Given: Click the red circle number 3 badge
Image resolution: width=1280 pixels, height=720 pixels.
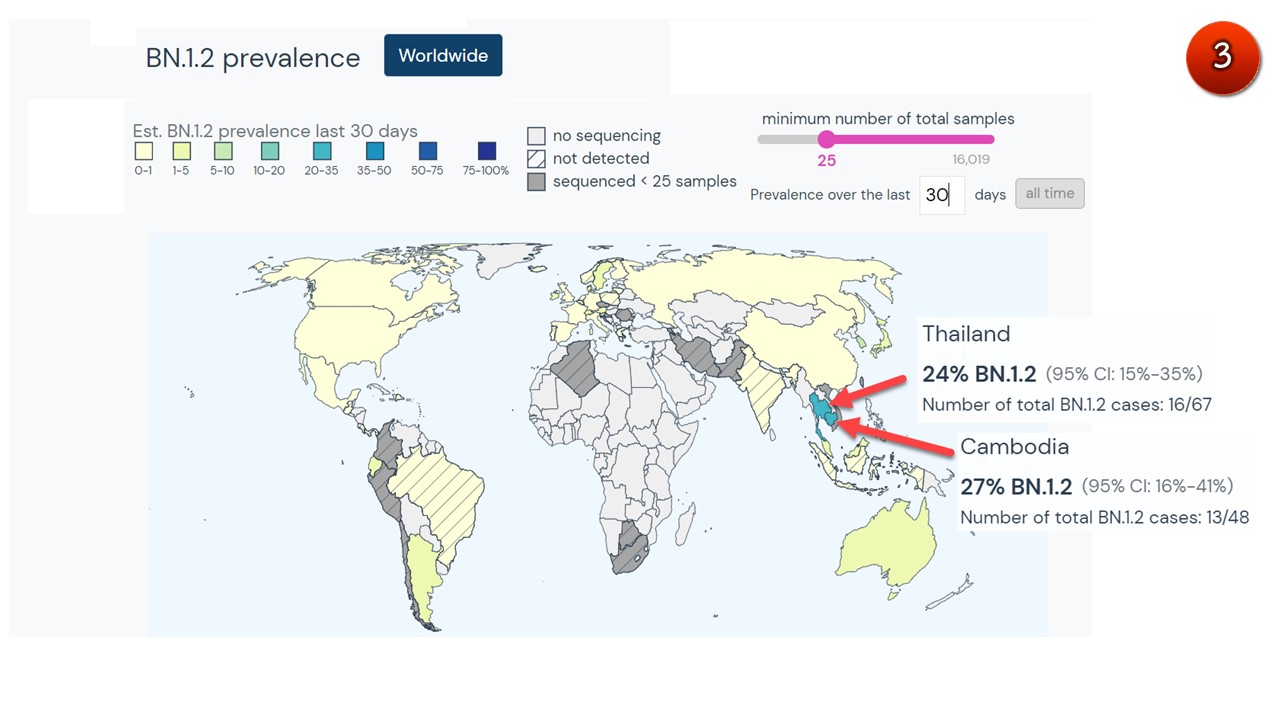Looking at the screenshot, I should (1222, 57).
